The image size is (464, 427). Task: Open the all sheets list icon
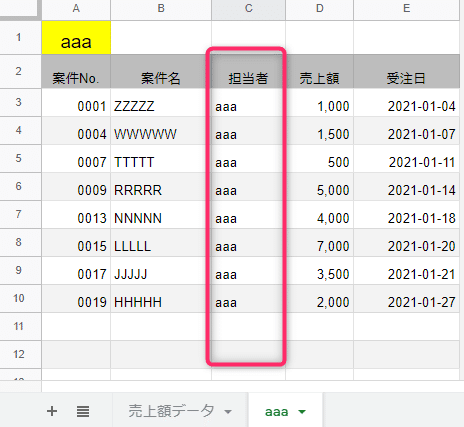[83, 411]
